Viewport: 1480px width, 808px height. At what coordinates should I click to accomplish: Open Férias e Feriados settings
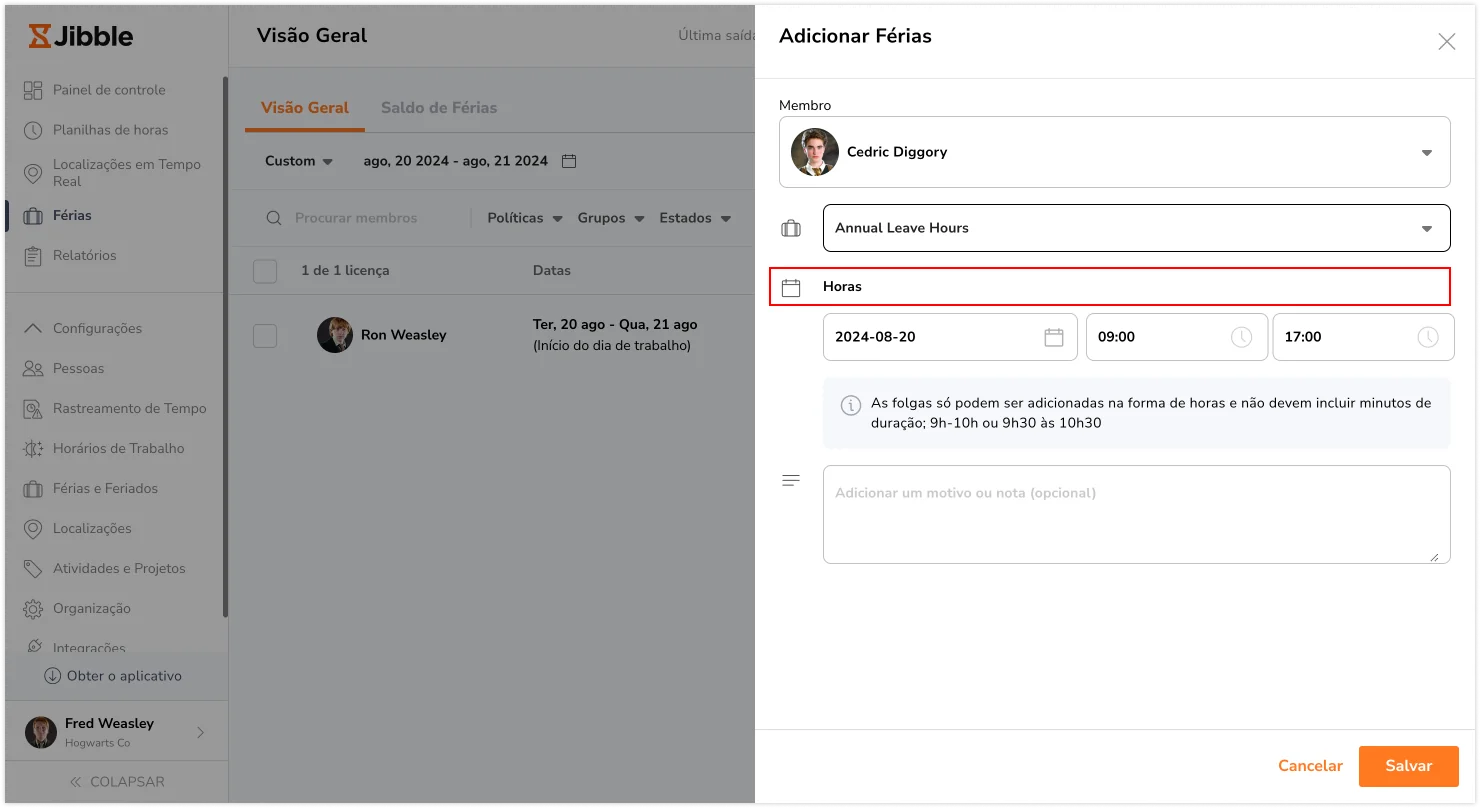click(x=105, y=488)
